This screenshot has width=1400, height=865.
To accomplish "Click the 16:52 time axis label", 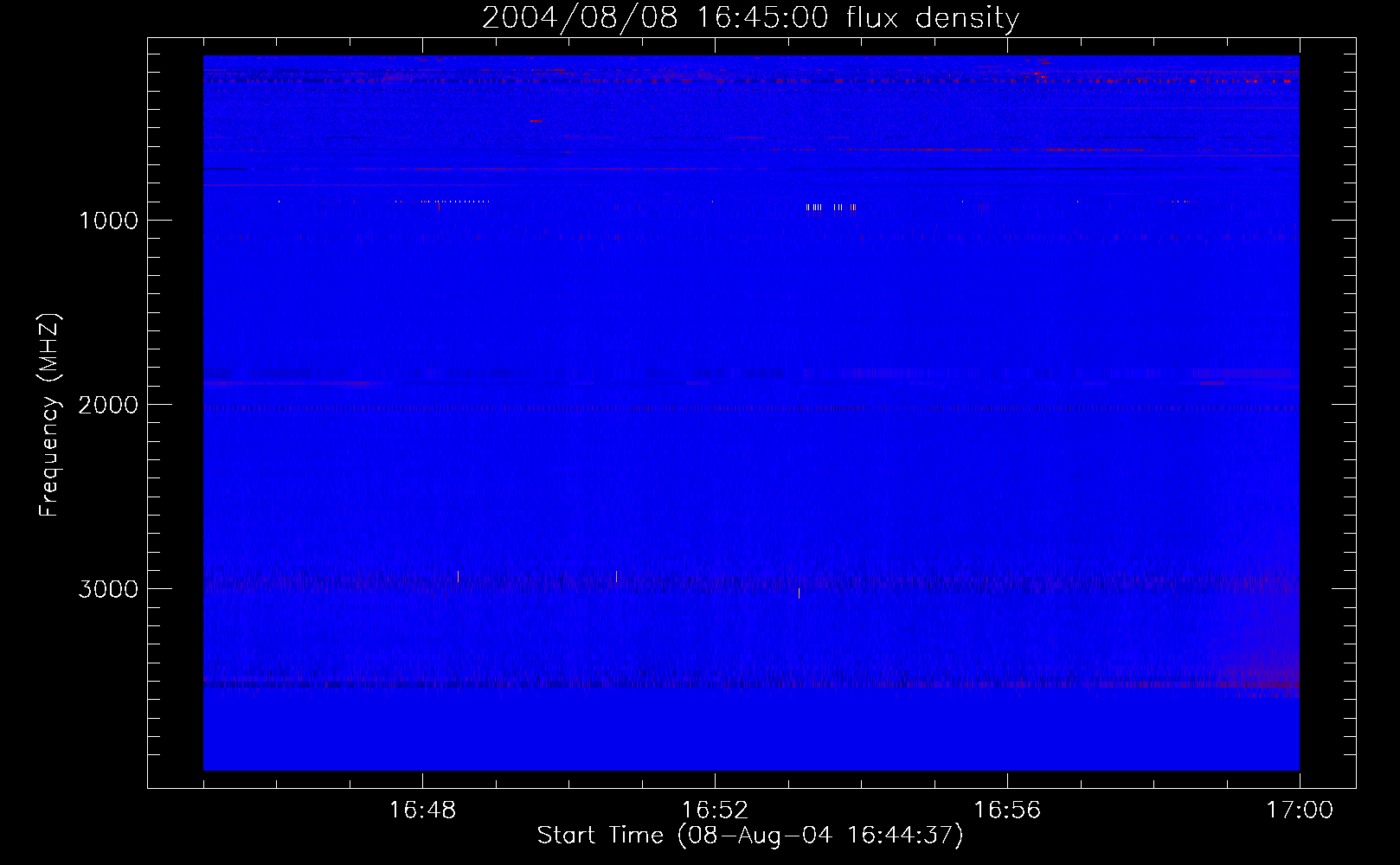I will [715, 811].
